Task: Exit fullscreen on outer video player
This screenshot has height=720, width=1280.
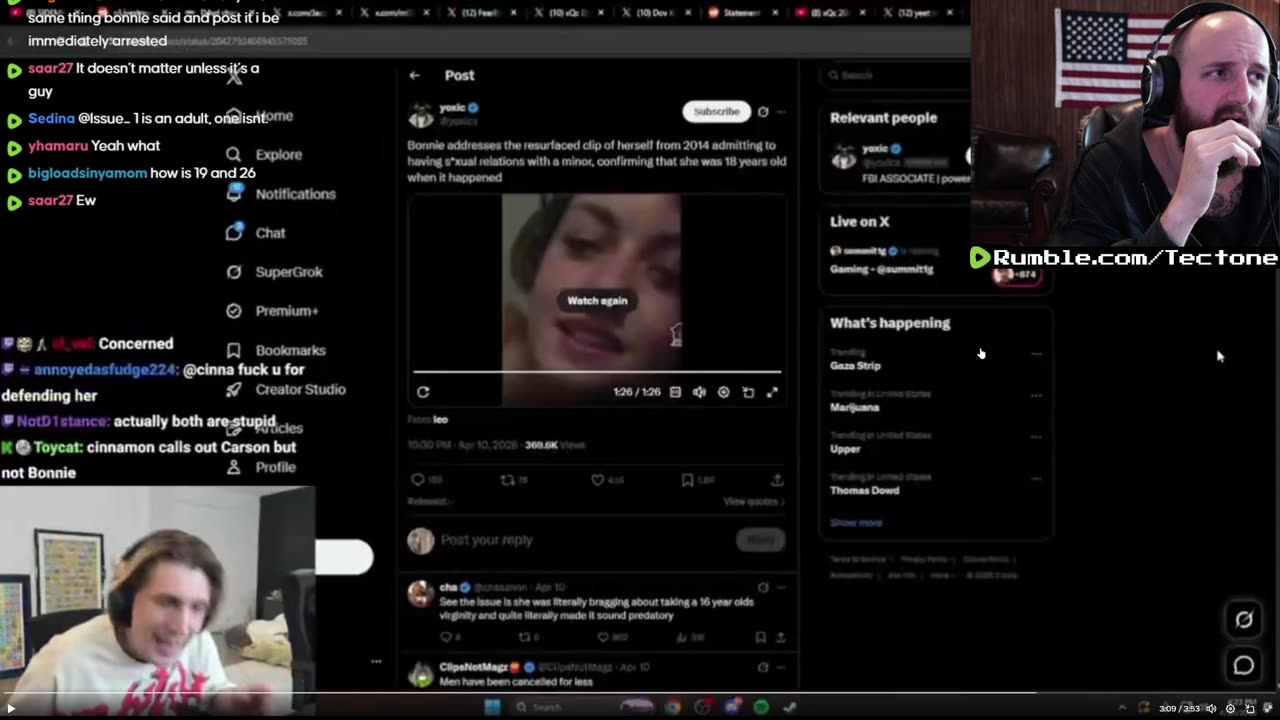Action: coord(1268,708)
